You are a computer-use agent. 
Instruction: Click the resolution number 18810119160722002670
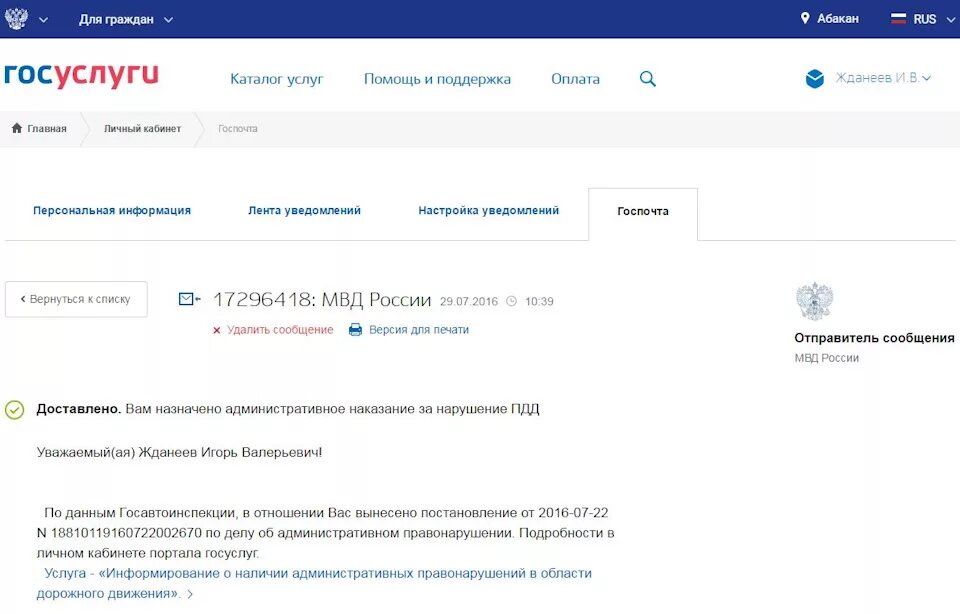click(126, 533)
